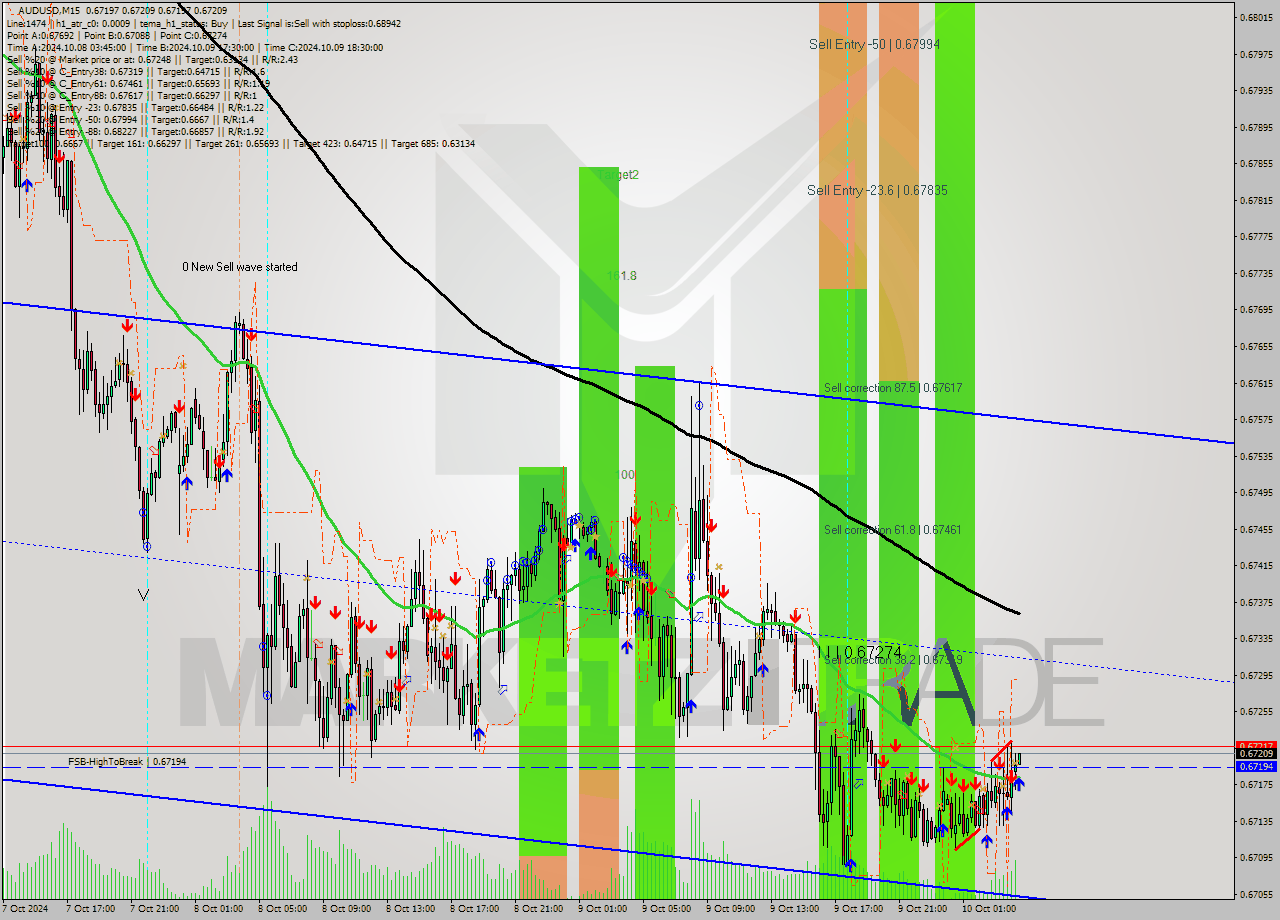
Task: Click price axis value 0.67975
Action: 1256,54
